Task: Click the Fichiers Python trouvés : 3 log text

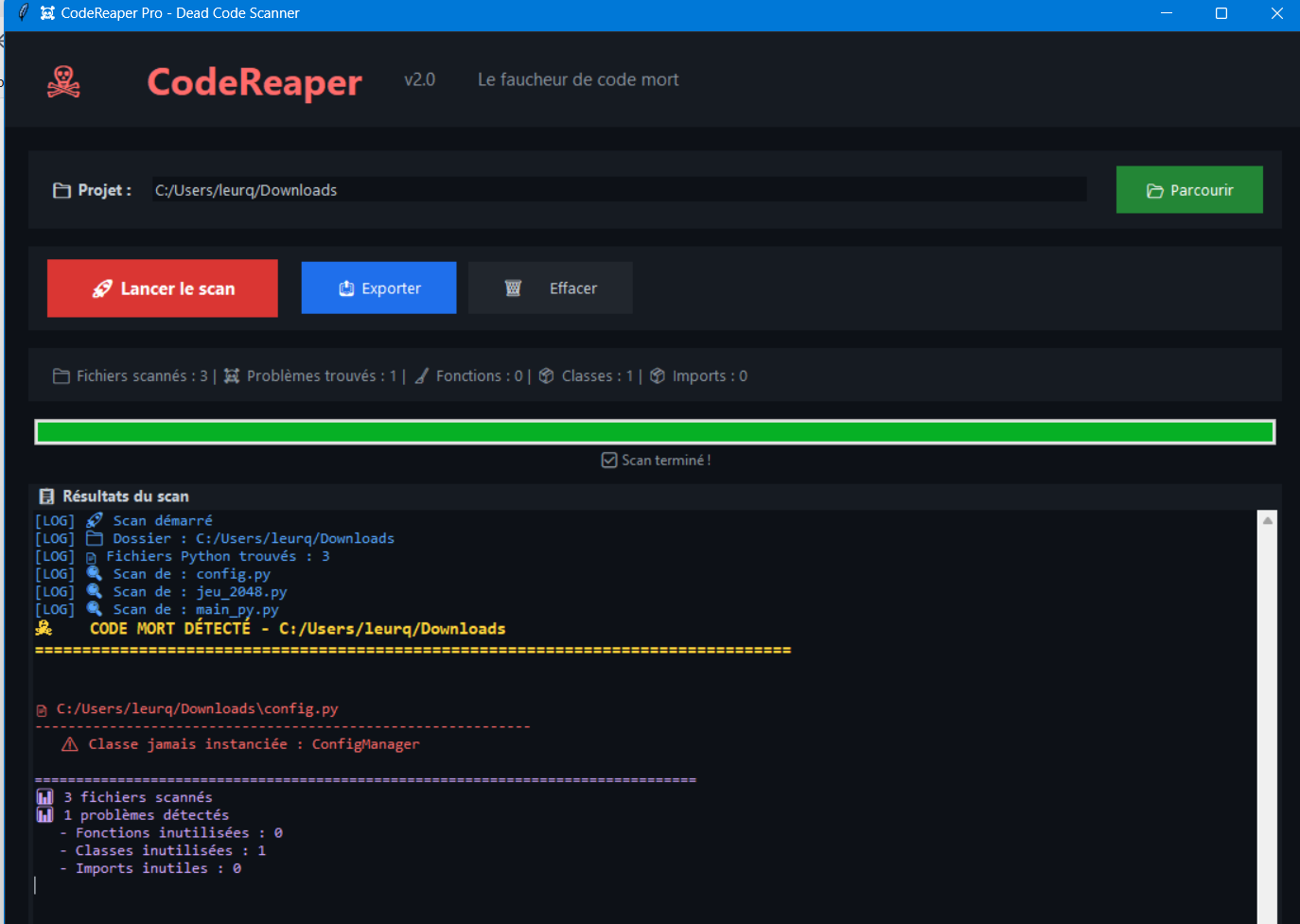Action: 218,557
